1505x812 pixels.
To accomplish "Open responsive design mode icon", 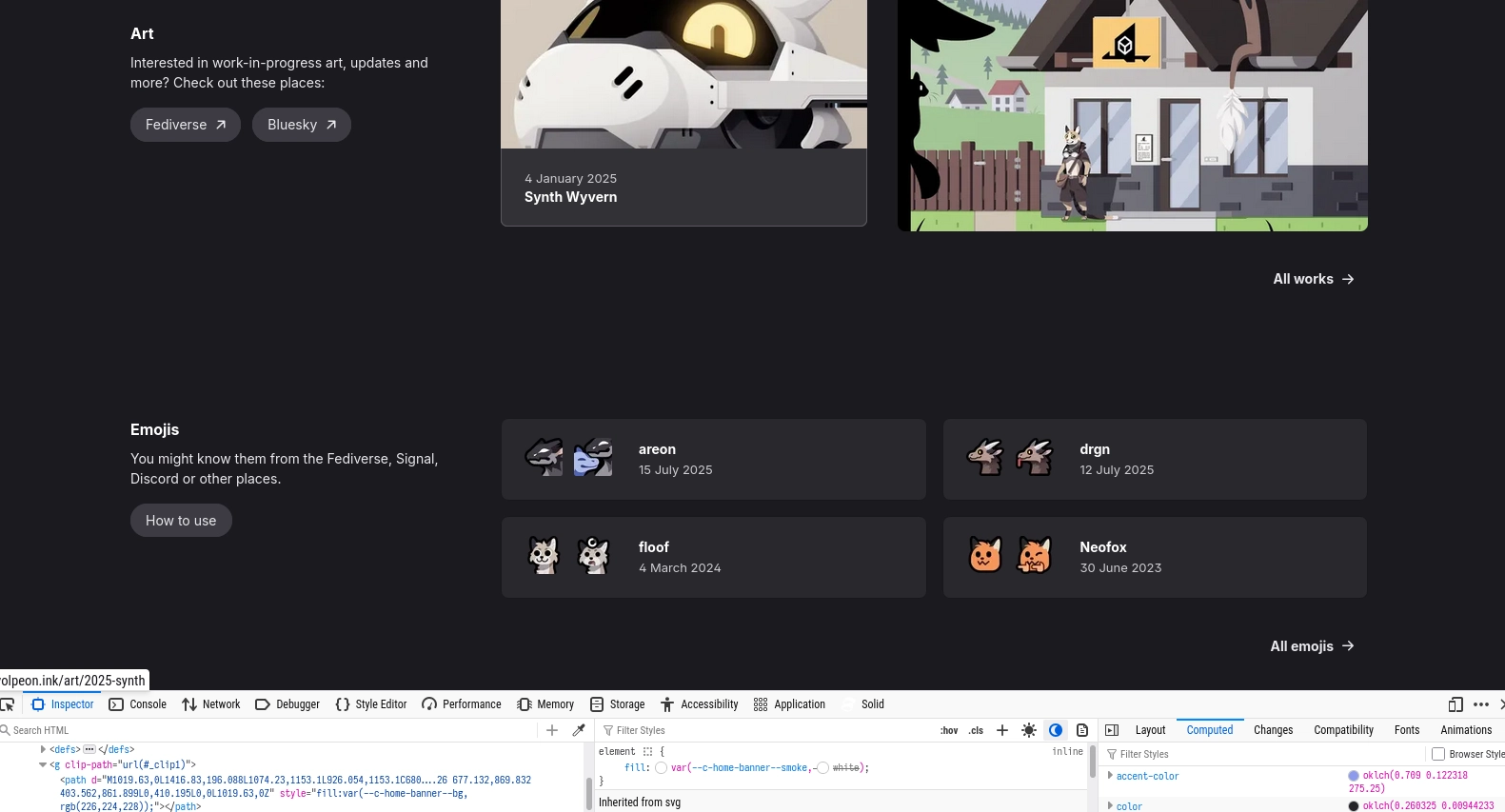I will [1455, 704].
